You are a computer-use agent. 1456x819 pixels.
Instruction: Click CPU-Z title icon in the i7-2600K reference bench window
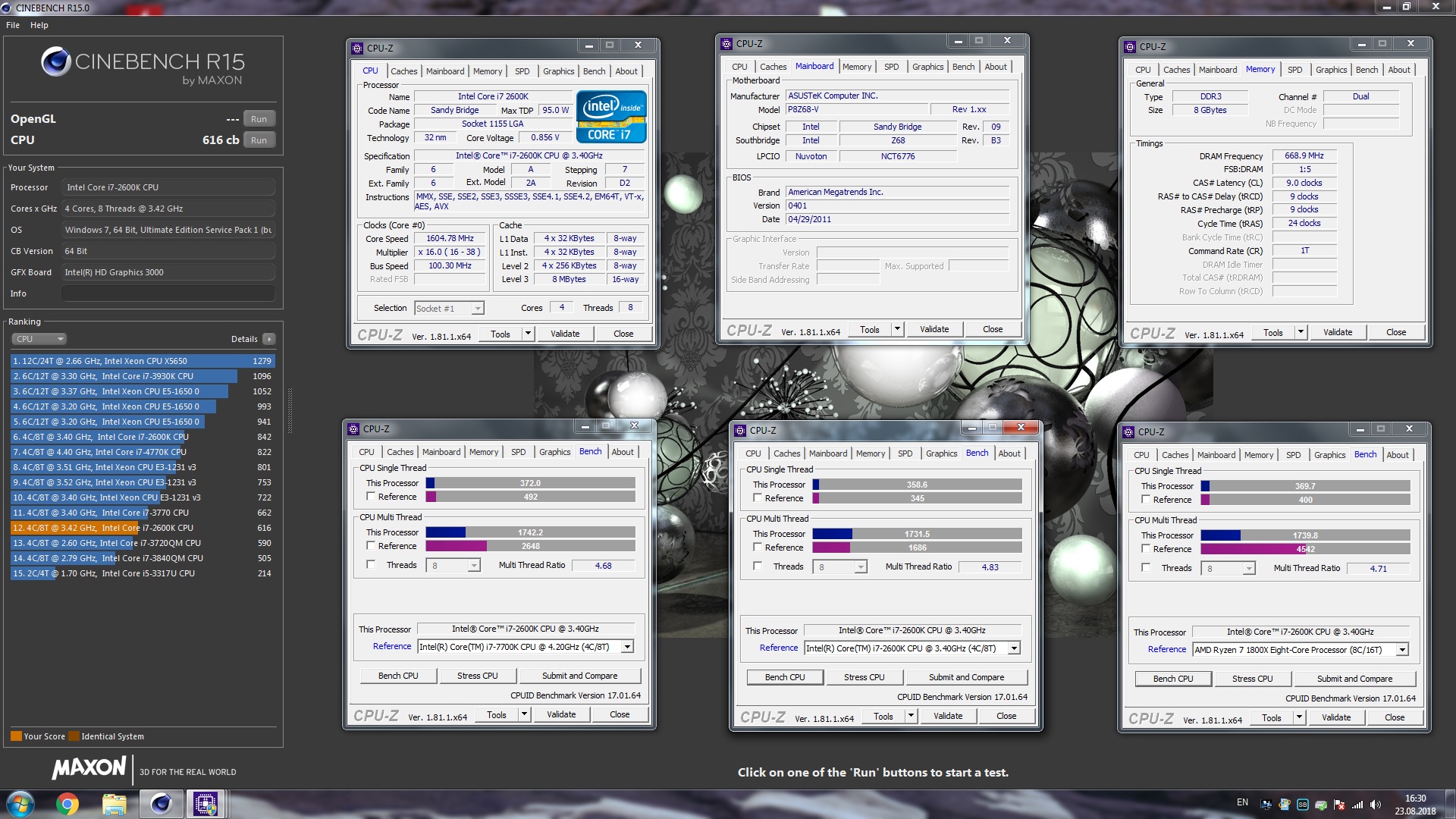point(740,431)
